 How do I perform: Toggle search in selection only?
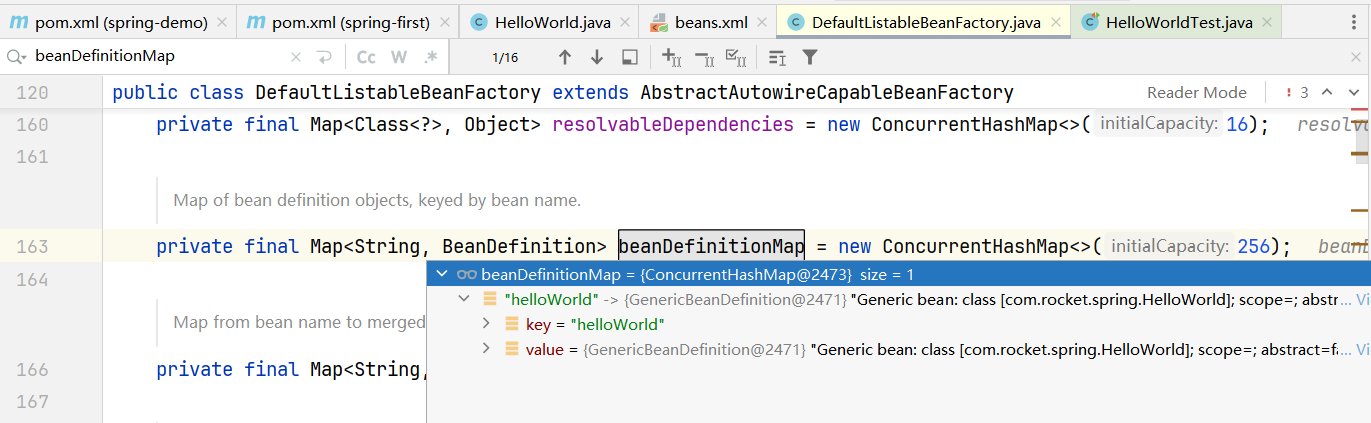(x=629, y=57)
